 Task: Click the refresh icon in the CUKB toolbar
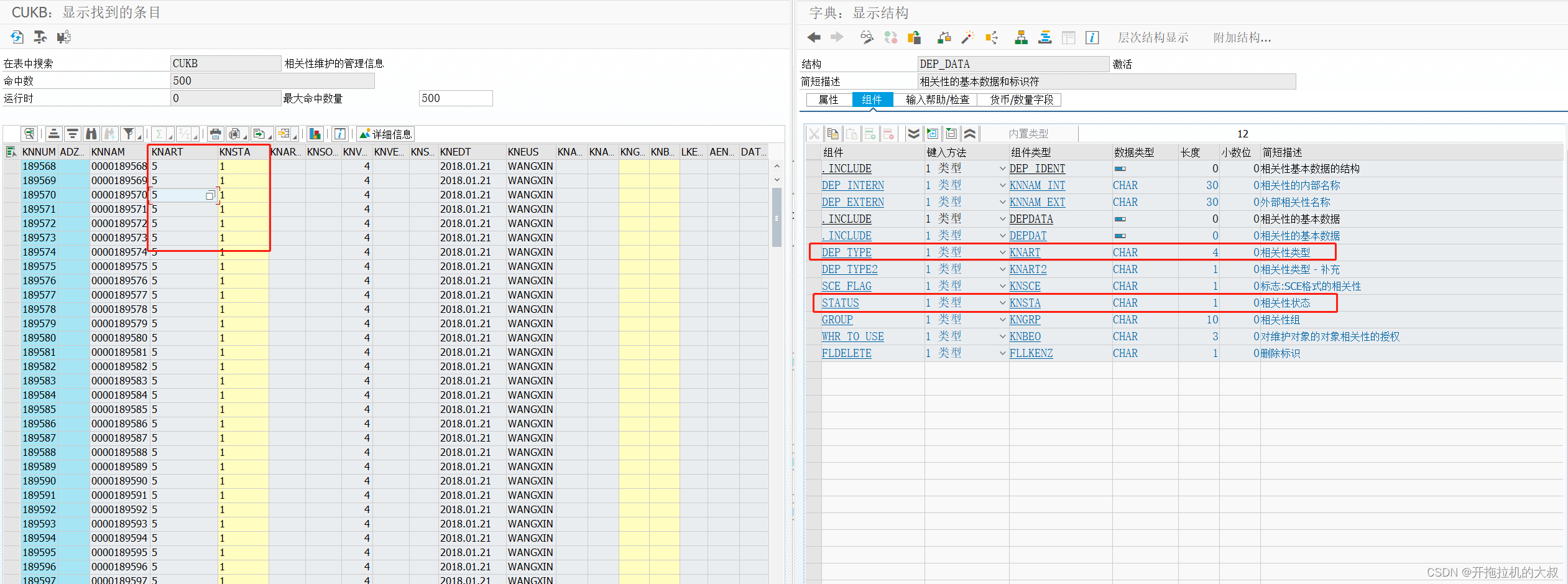click(17, 37)
